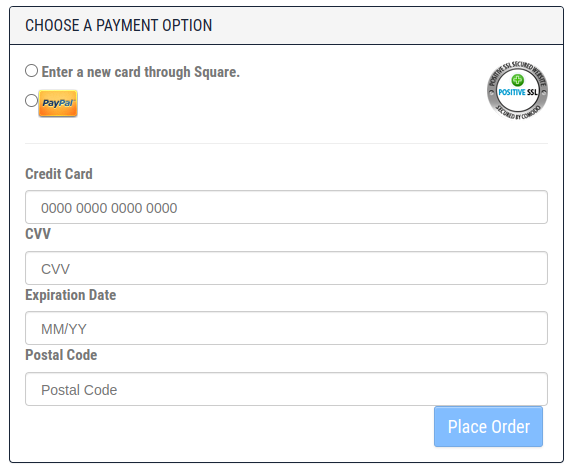
Task: Click the 'Choose a Payment Option' heading
Action: point(119,25)
